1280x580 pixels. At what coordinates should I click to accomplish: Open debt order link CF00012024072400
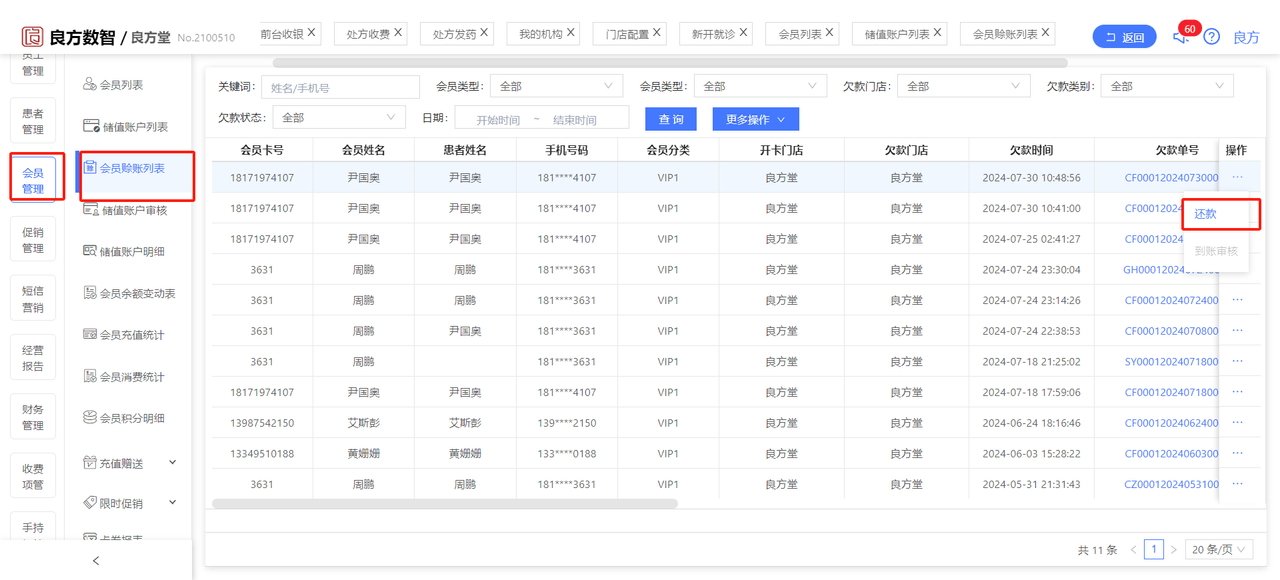[1171, 300]
